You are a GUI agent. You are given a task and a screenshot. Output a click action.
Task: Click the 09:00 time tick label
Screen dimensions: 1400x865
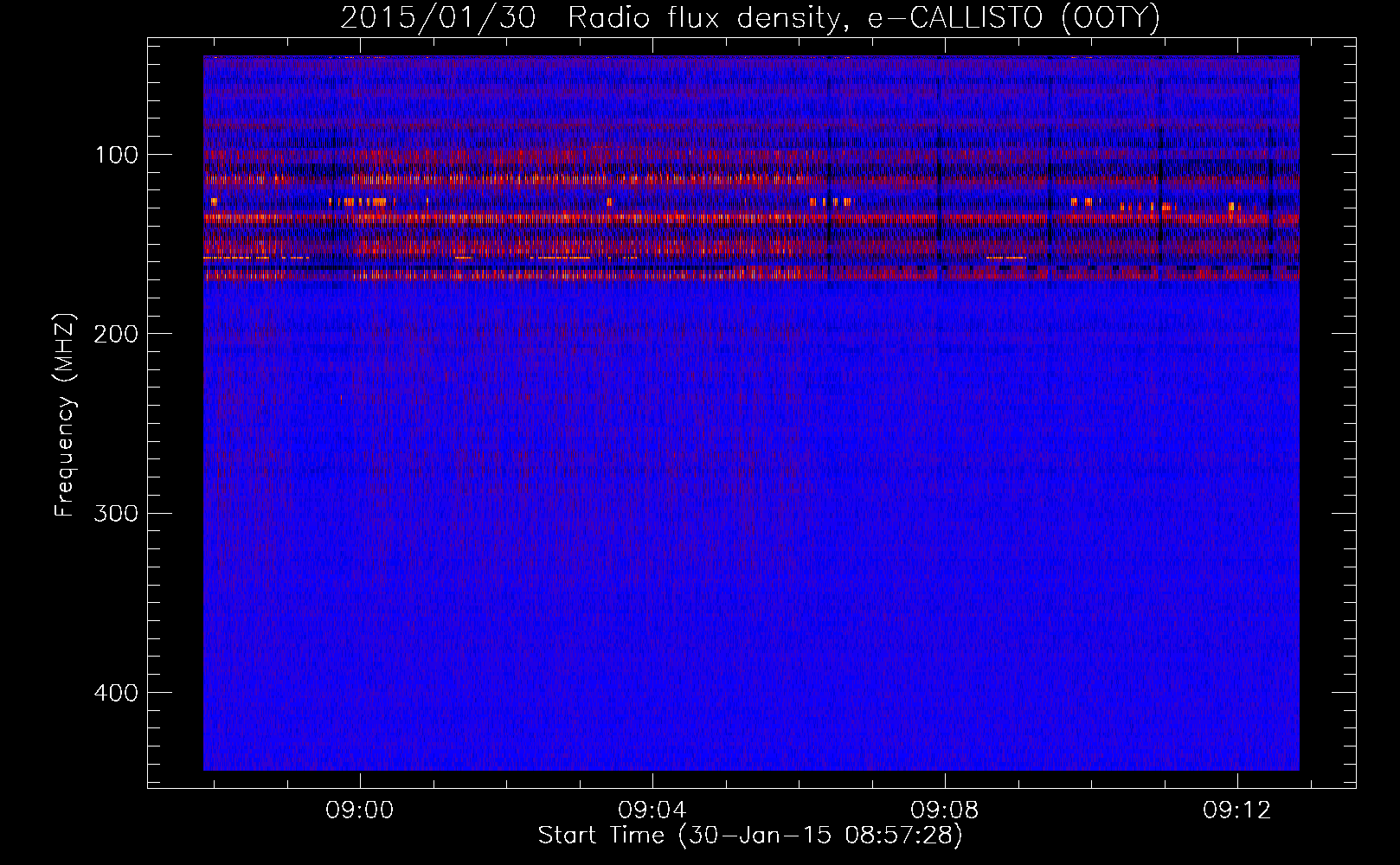(359, 810)
